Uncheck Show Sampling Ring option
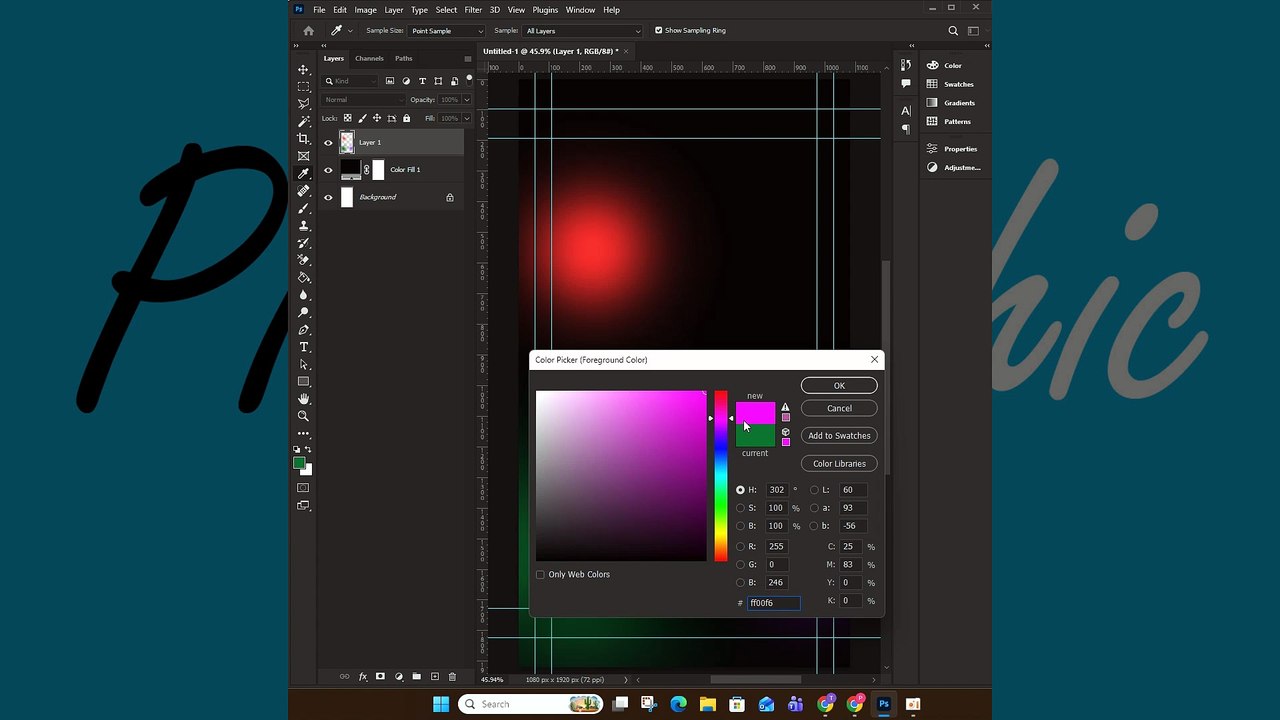This screenshot has height=720, width=1280. click(x=658, y=30)
